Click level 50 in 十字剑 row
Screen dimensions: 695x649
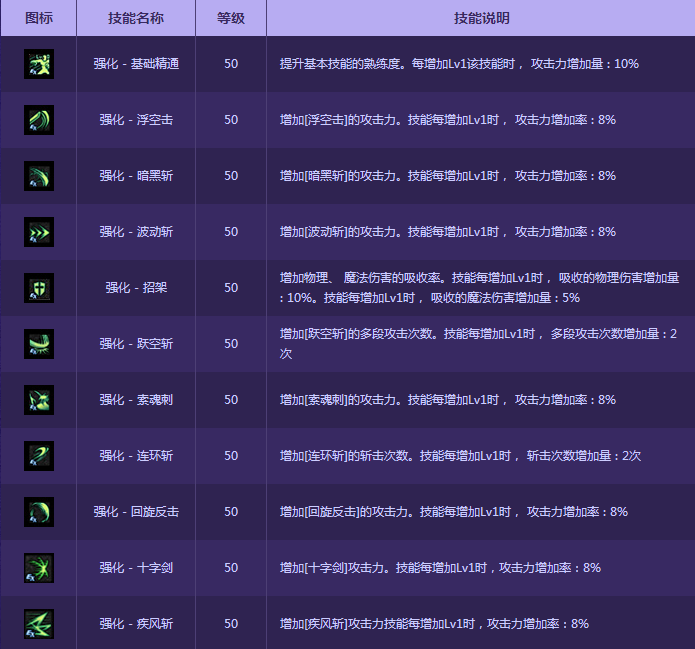(x=231, y=568)
